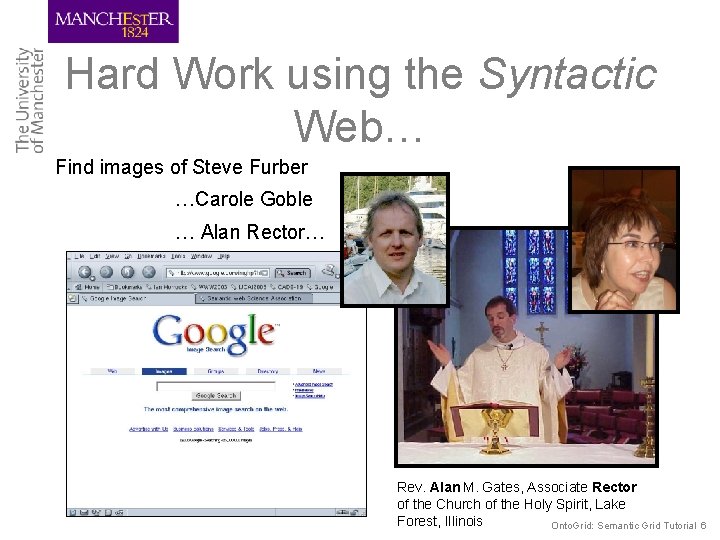
Task: Click the "…Carole Goble" text line
Action: click(x=244, y=199)
